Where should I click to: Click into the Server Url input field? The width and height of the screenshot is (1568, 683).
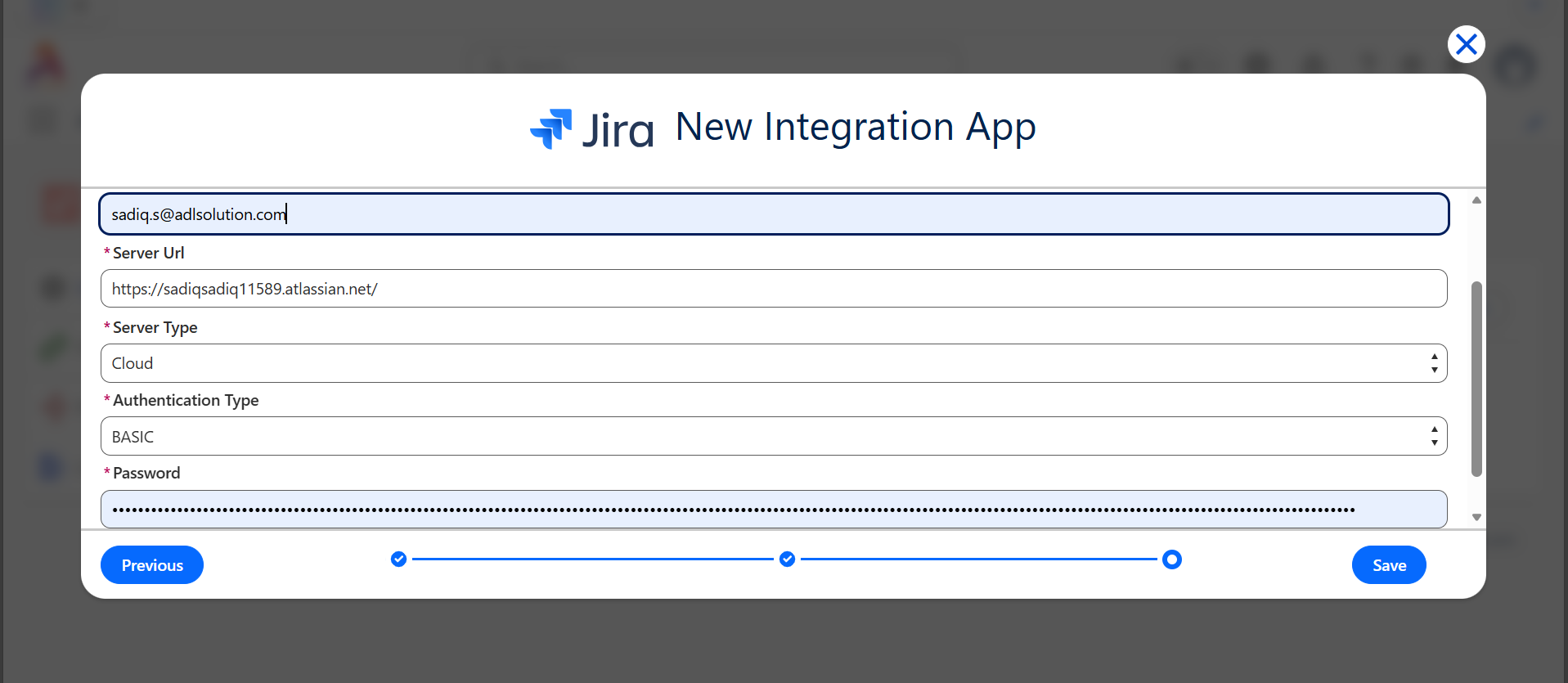click(x=774, y=289)
